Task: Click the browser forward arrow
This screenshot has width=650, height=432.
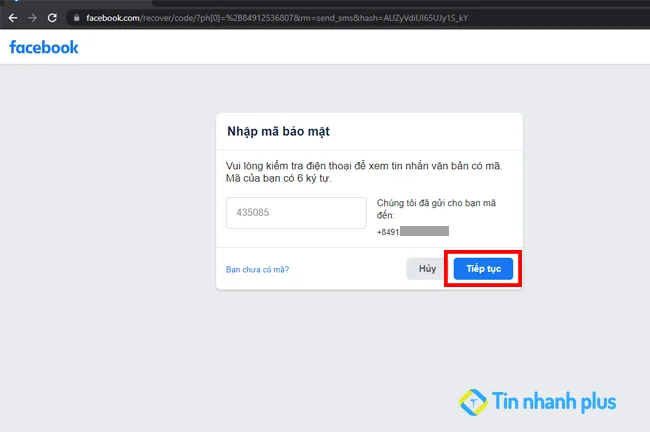Action: click(32, 18)
